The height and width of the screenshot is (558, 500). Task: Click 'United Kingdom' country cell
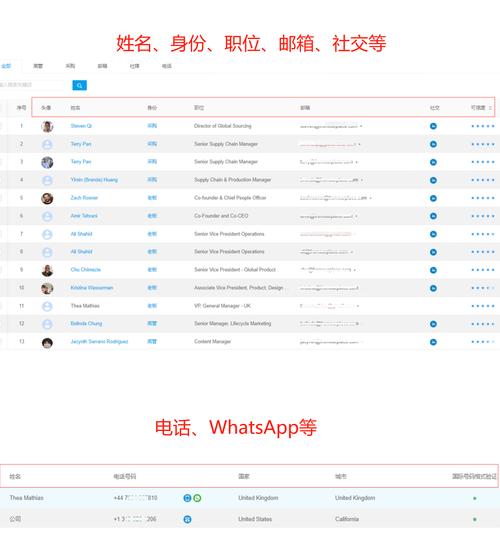tap(258, 498)
